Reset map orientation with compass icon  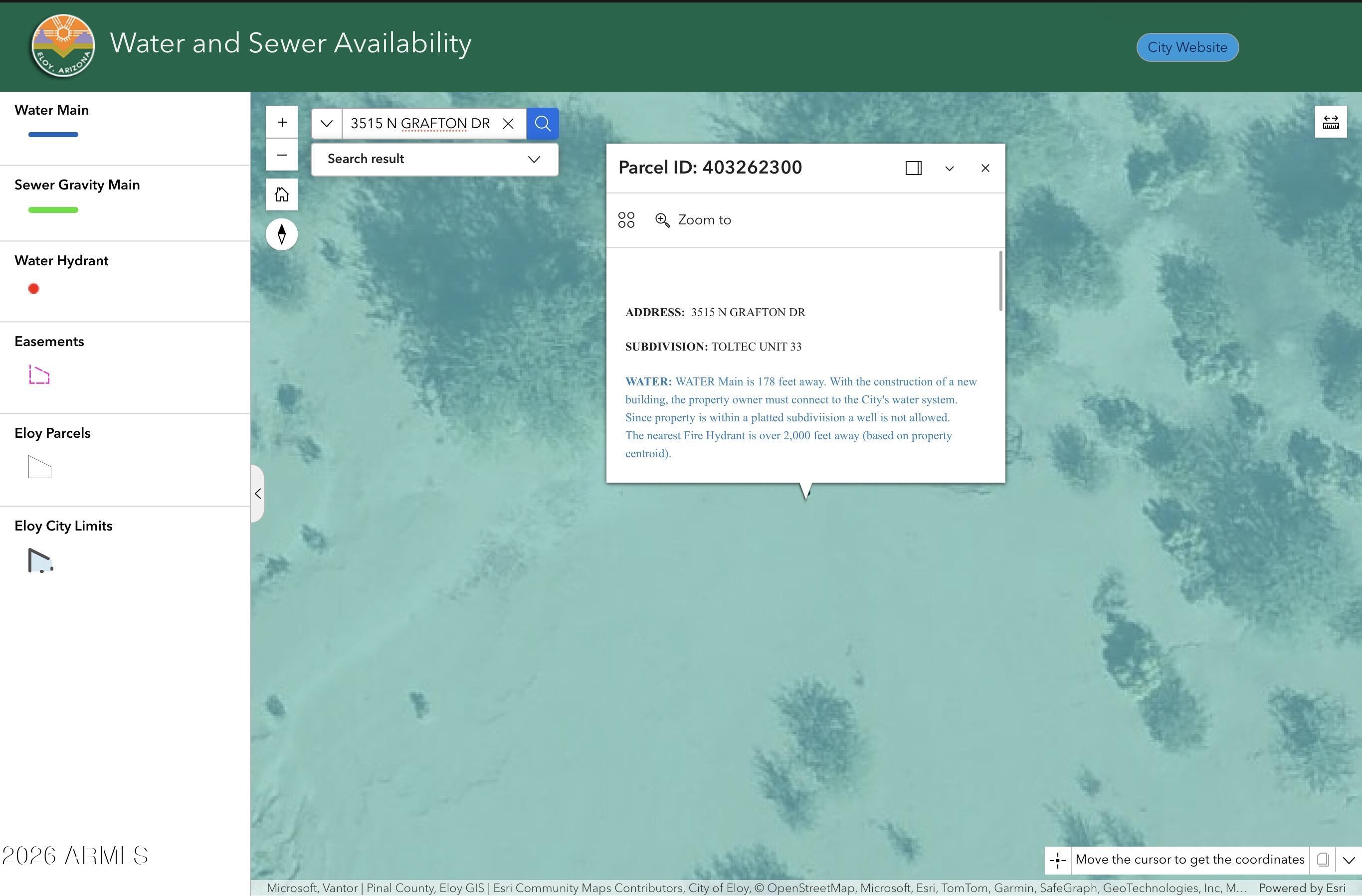pyautogui.click(x=282, y=234)
